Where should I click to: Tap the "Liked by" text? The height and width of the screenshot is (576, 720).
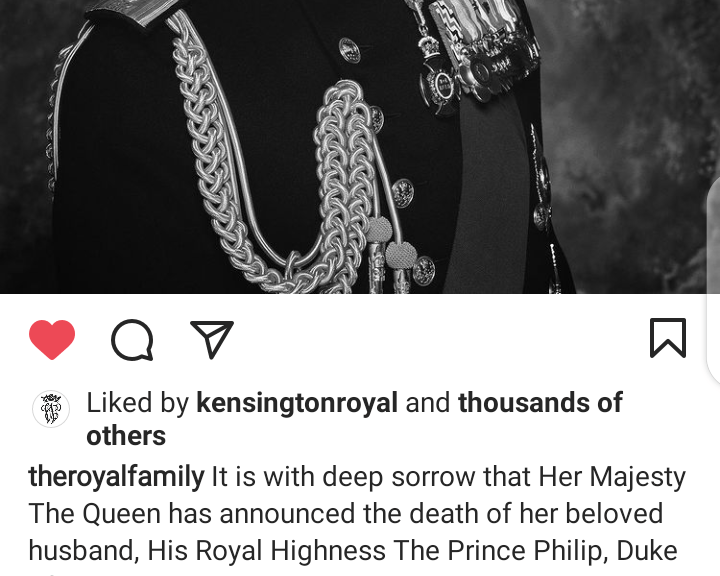(x=137, y=403)
